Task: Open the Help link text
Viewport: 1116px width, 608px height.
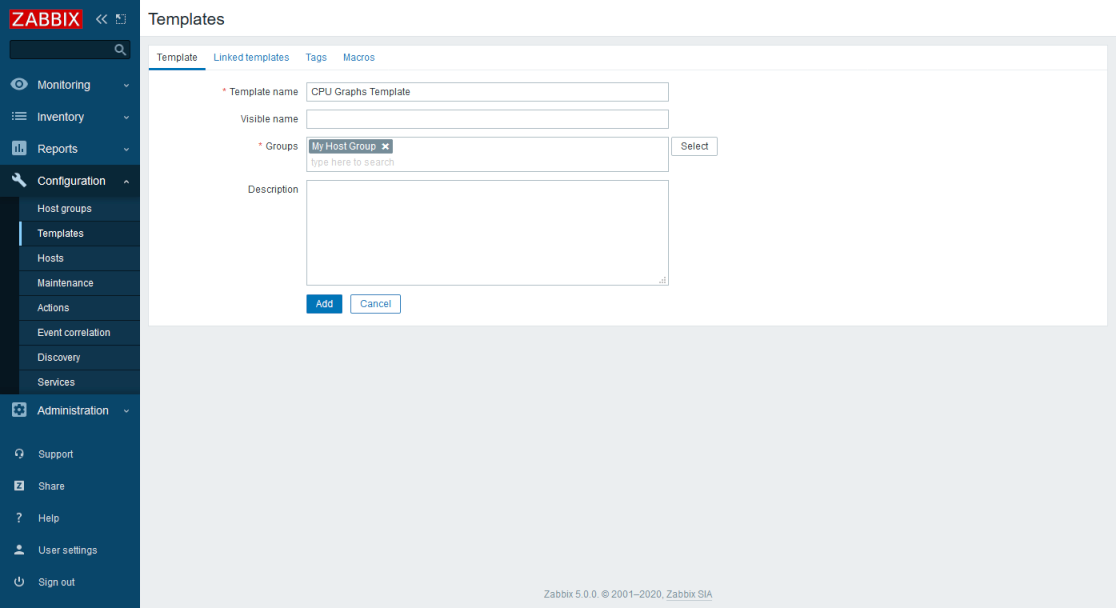Action: point(48,518)
